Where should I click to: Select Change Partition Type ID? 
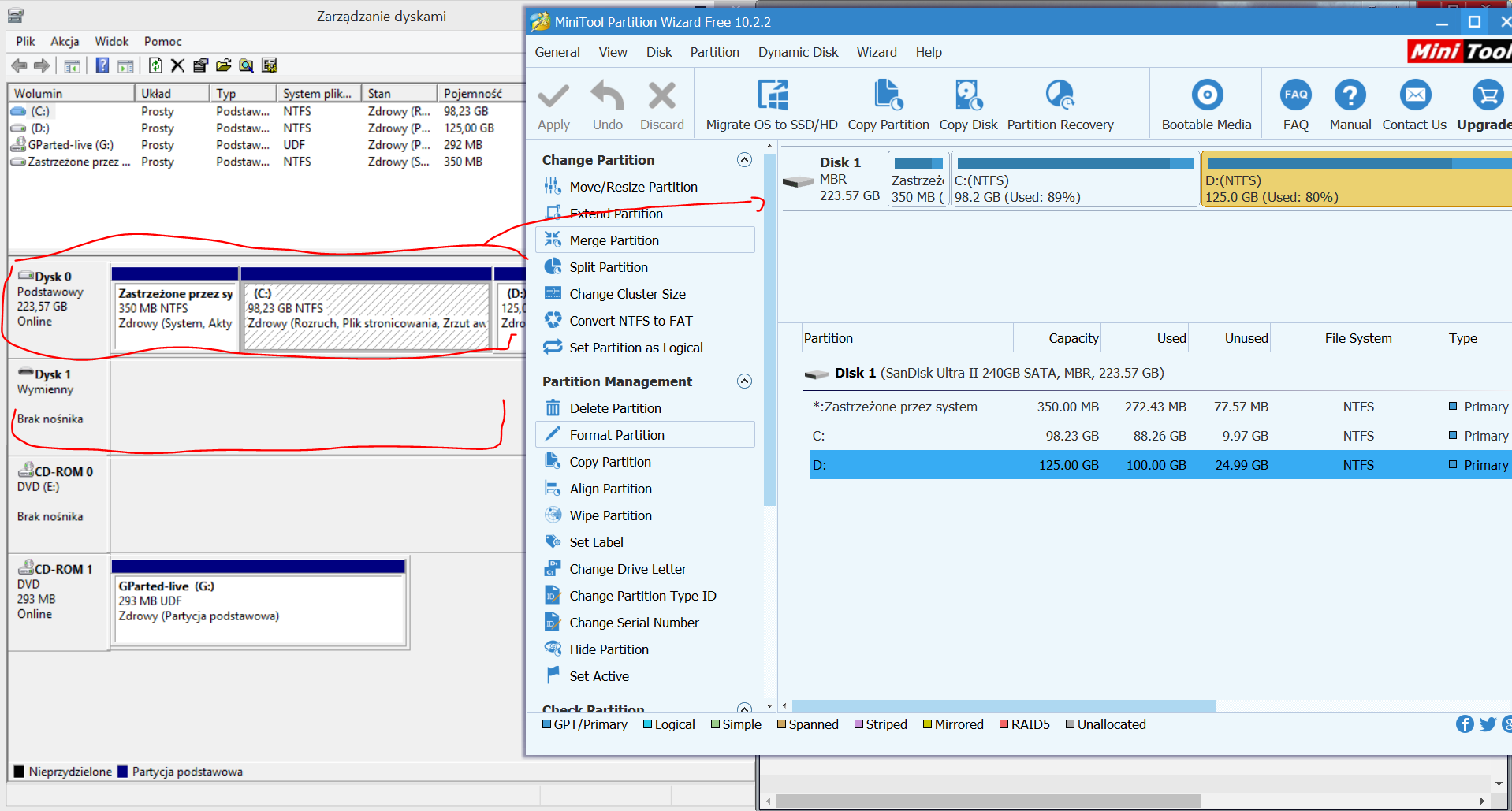tap(642, 596)
